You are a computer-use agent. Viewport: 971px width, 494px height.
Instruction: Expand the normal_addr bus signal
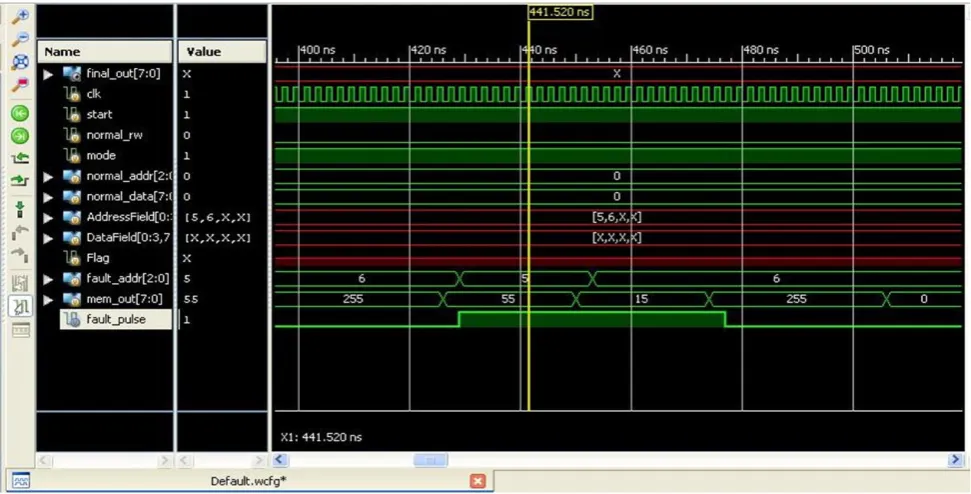[x=48, y=176]
